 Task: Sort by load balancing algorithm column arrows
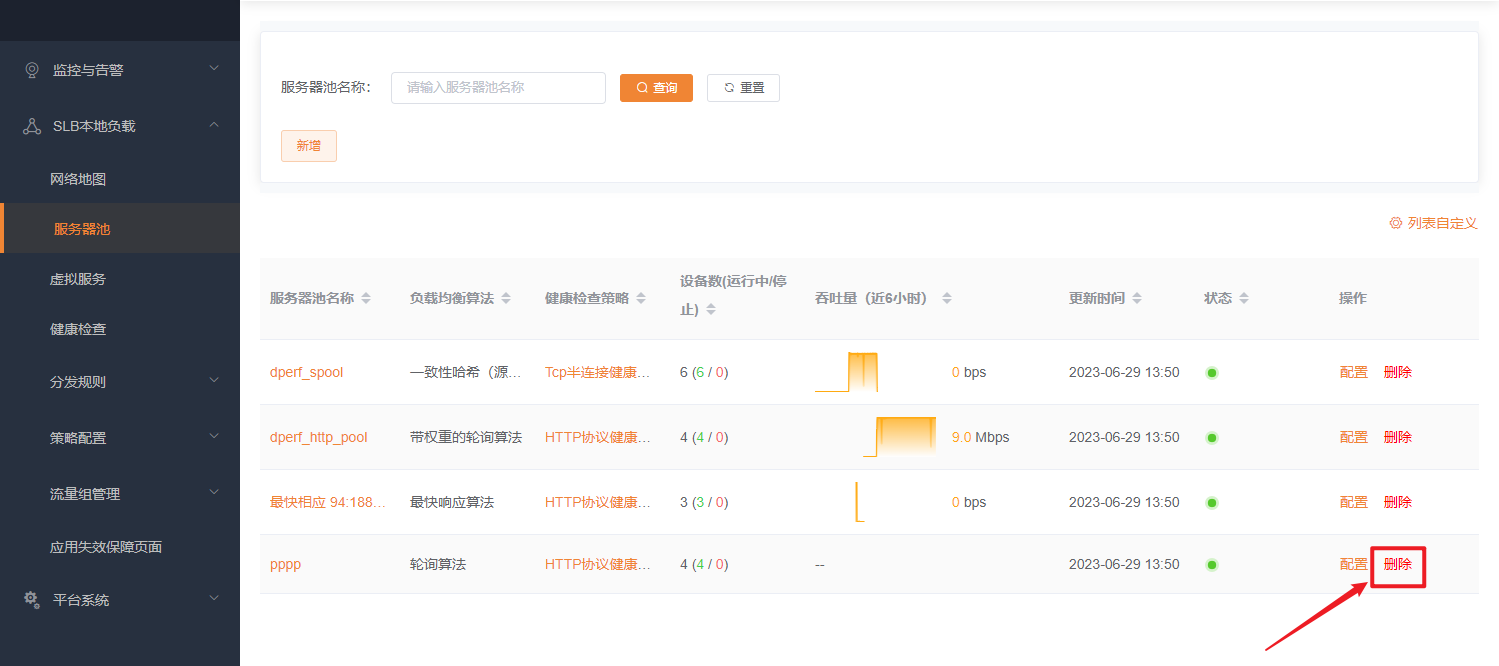click(x=506, y=299)
